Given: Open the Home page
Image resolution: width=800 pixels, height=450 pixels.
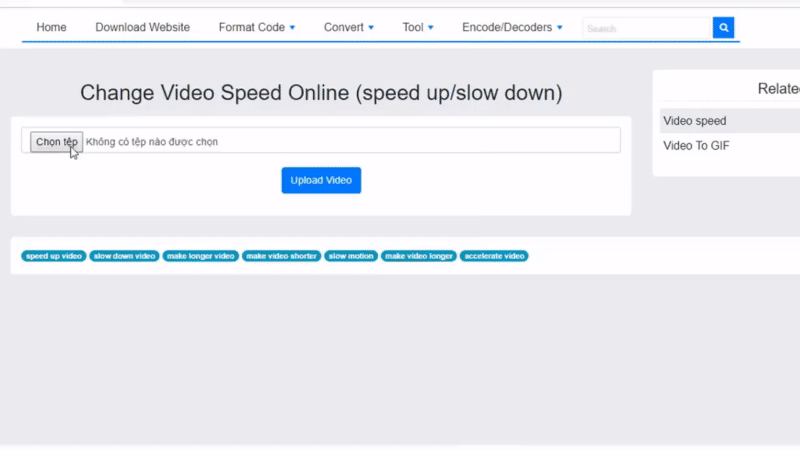Looking at the screenshot, I should click(x=51, y=28).
